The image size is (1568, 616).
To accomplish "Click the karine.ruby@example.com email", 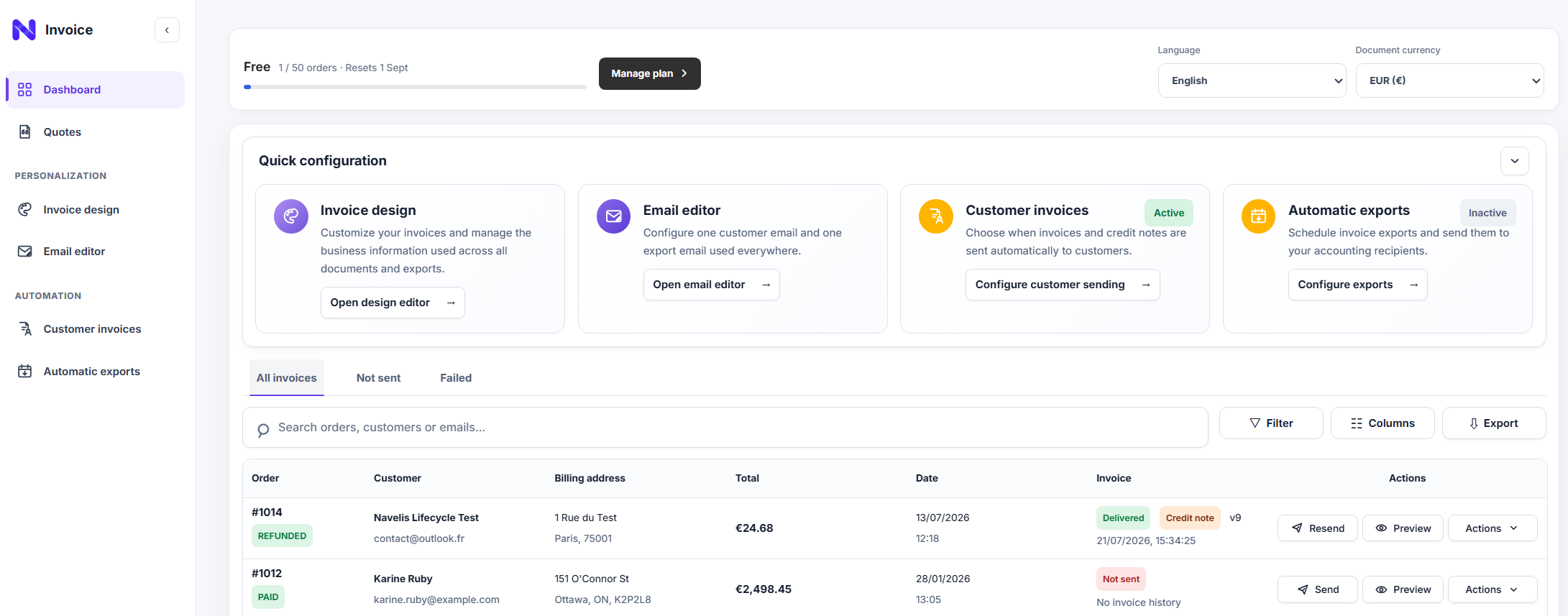I will click(x=436, y=599).
